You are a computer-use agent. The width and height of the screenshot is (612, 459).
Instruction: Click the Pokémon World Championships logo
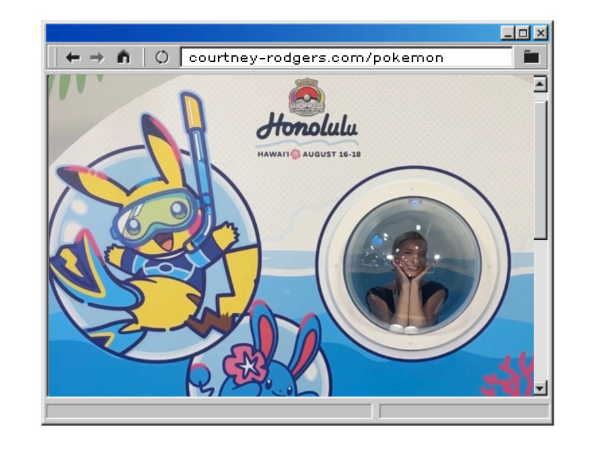pos(306,96)
